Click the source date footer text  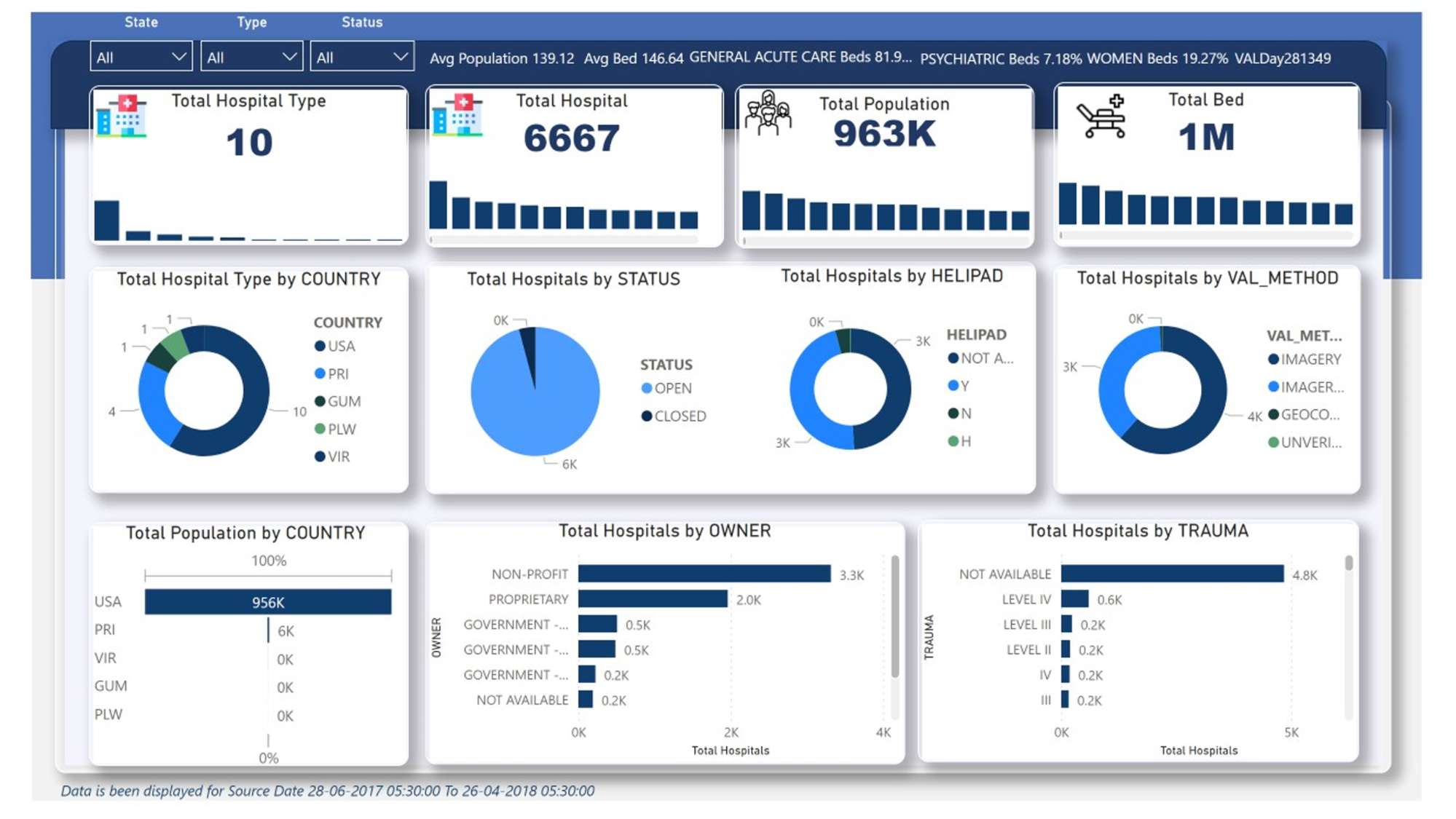click(328, 791)
